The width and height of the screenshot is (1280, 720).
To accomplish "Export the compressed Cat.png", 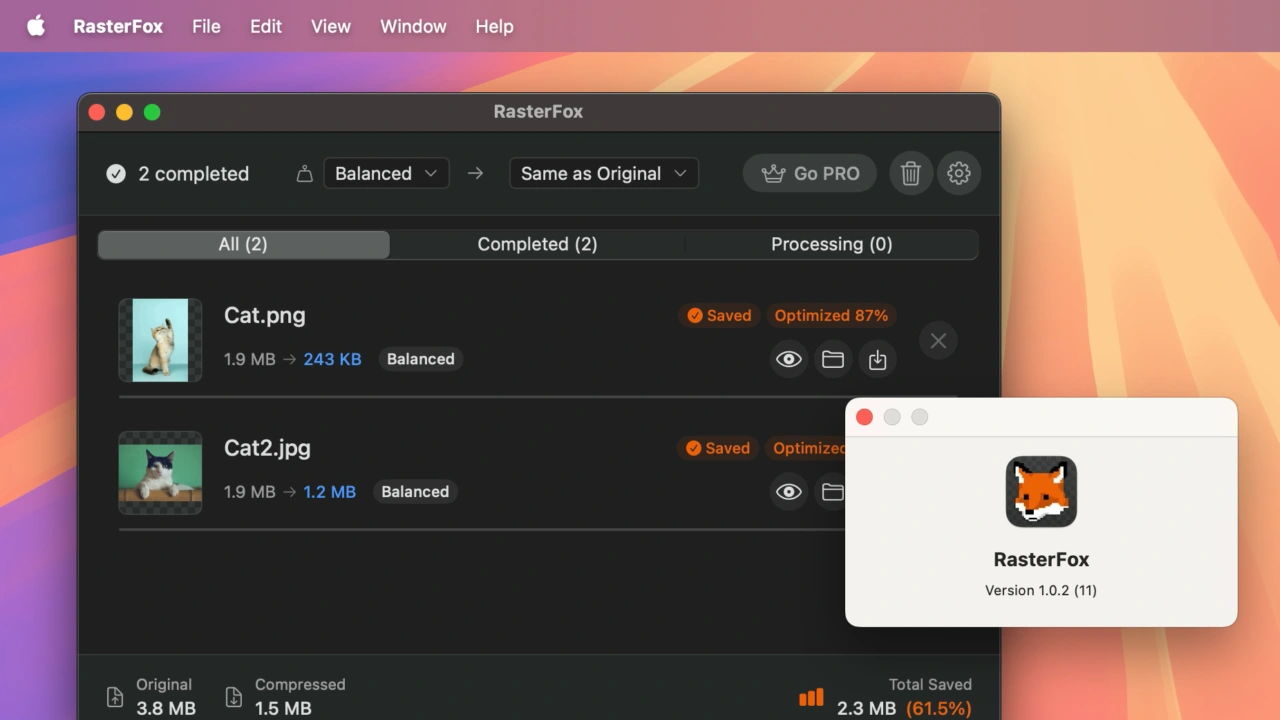I will coord(878,359).
